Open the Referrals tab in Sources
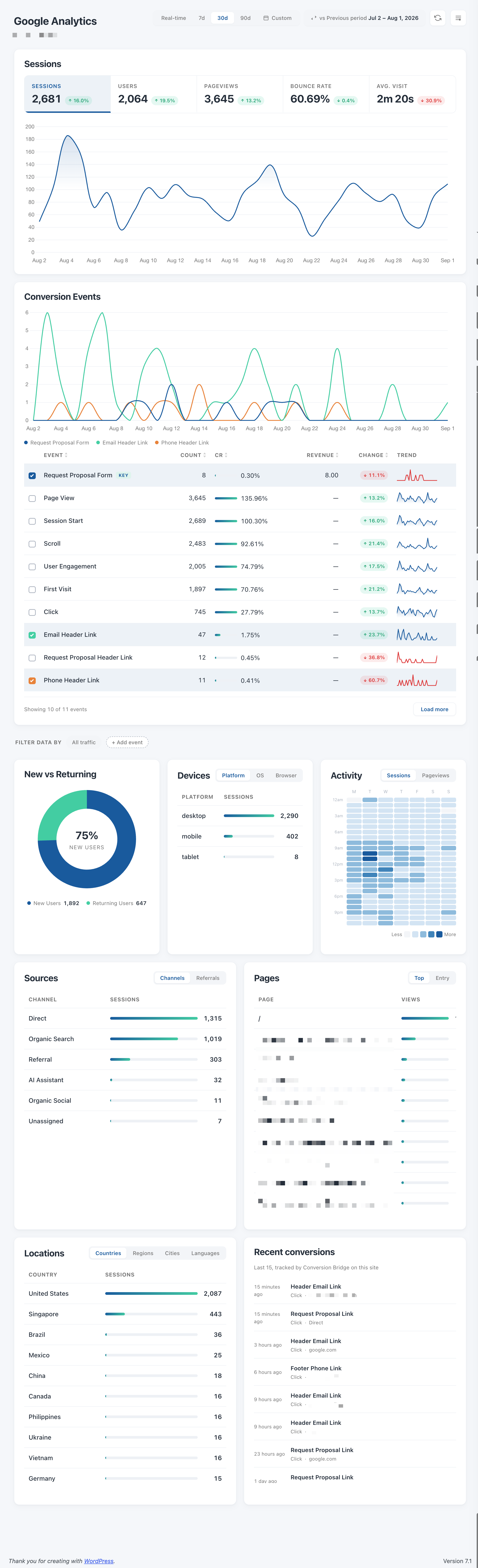478x1568 pixels. click(208, 978)
